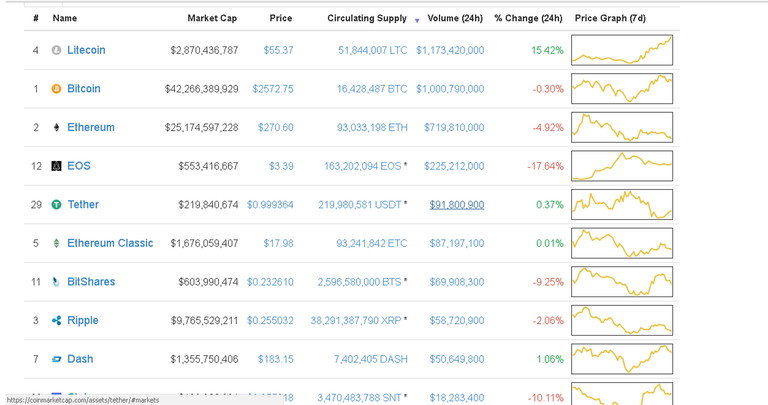Click supply 93,033,198 ETH
Screen dimensions: 768x405
point(372,127)
